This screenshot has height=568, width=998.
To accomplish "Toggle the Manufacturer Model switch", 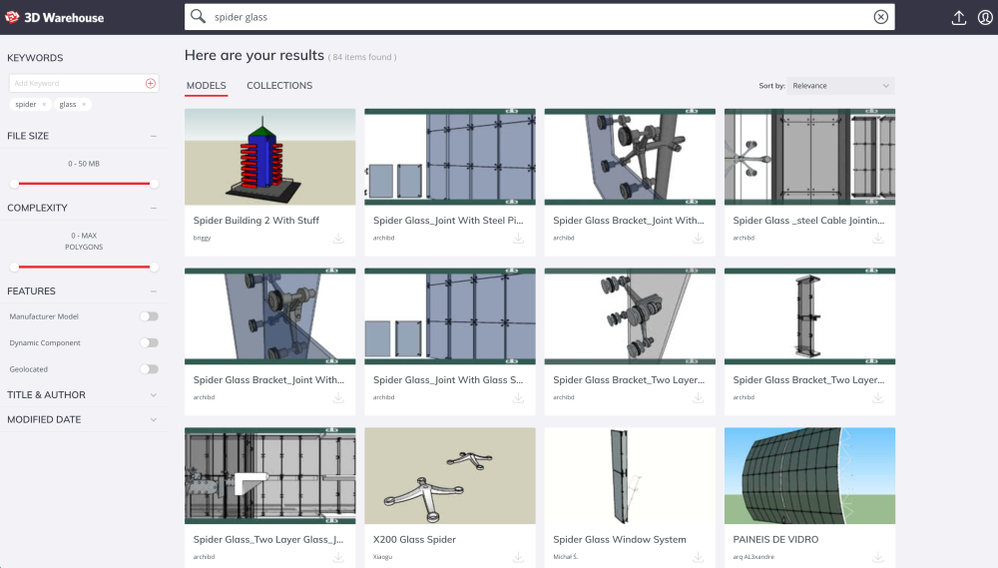I will pos(149,316).
